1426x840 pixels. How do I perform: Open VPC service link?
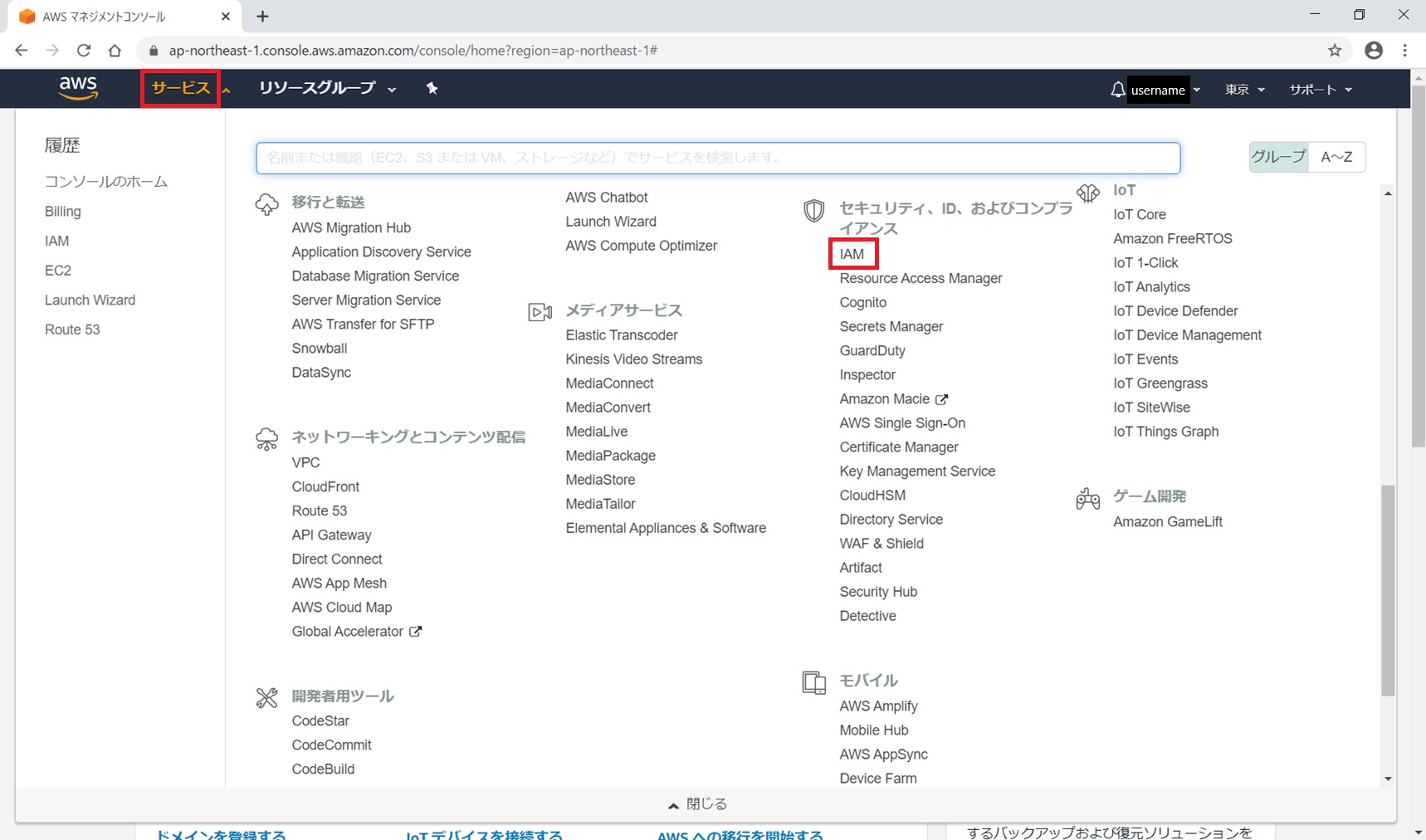tap(305, 462)
